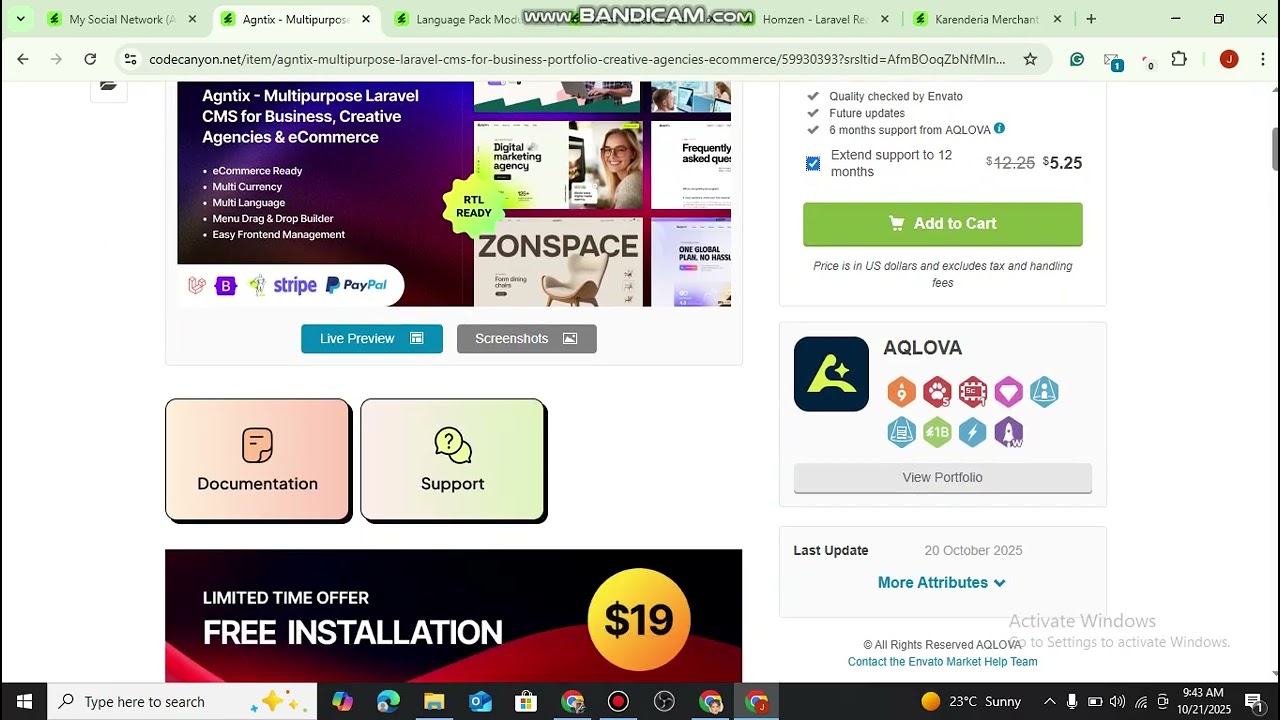The width and height of the screenshot is (1280, 720).
Task: Bookmark this page with the star icon
Action: coord(1030,59)
